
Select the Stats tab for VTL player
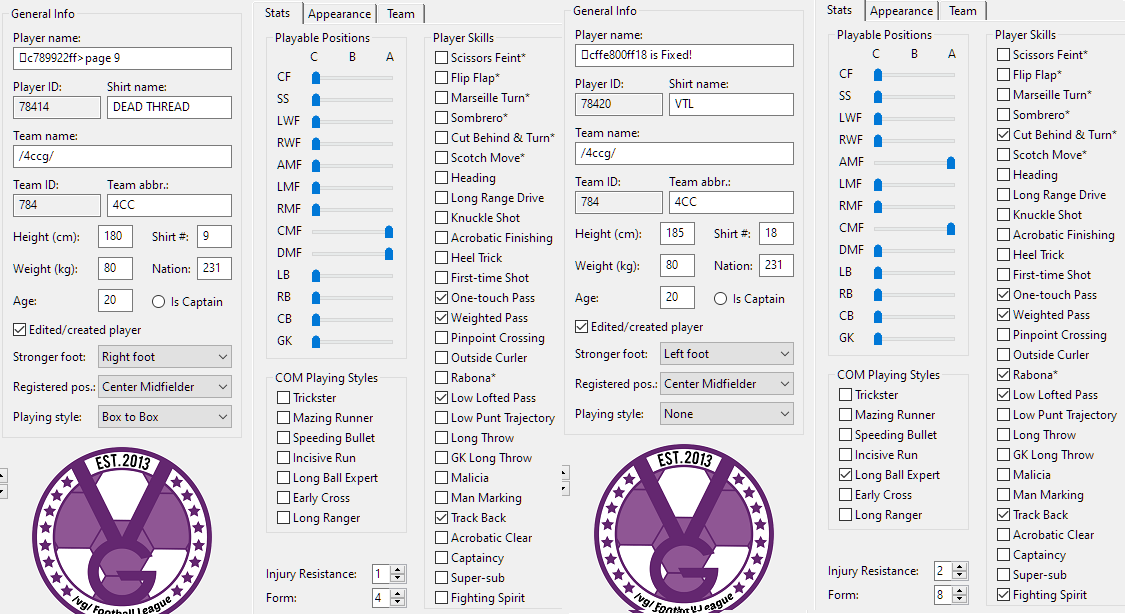tap(839, 10)
